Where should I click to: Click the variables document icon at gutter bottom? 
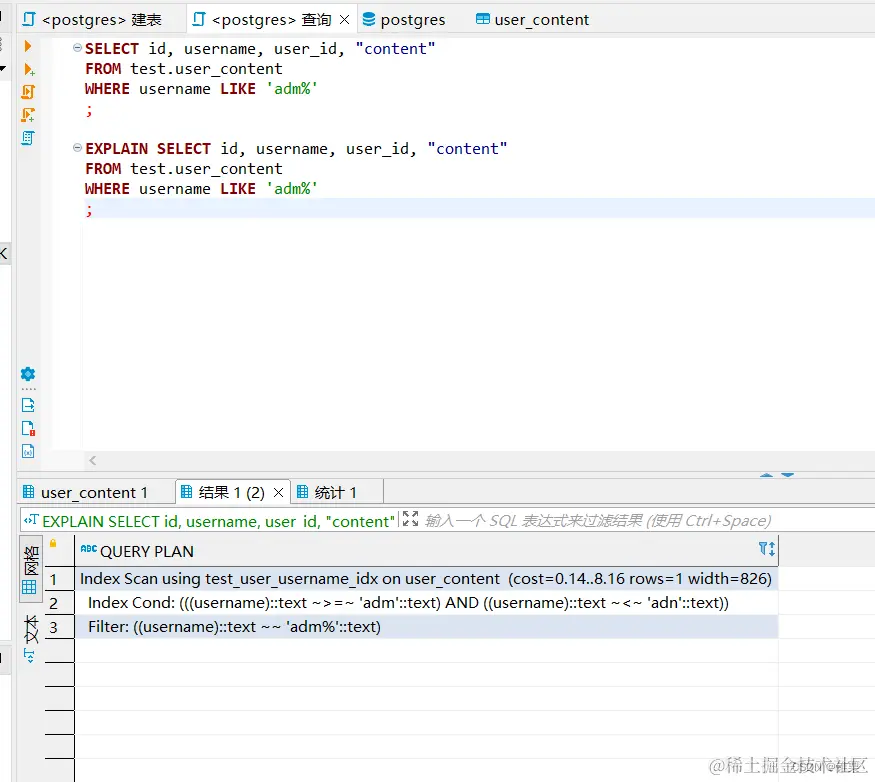point(28,451)
